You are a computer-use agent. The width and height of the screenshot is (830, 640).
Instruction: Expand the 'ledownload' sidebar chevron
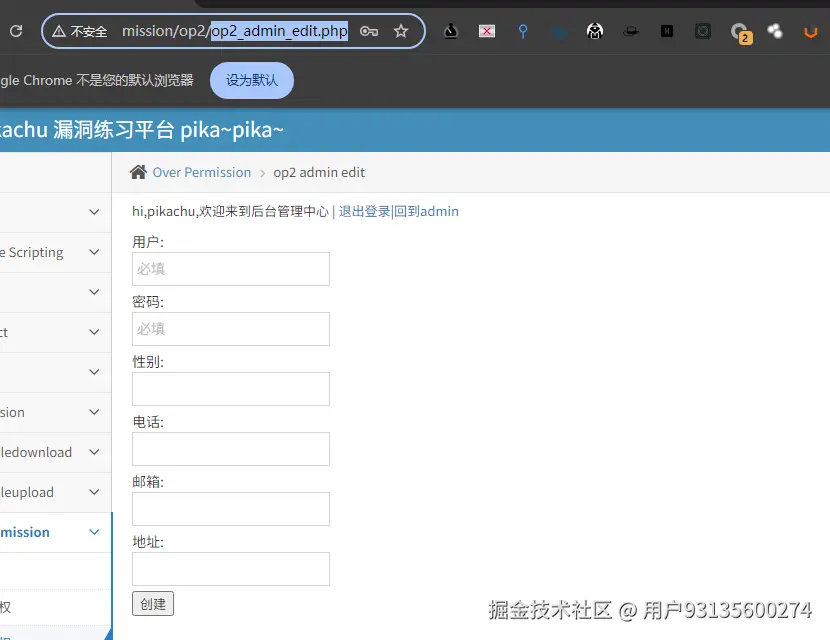(x=94, y=452)
